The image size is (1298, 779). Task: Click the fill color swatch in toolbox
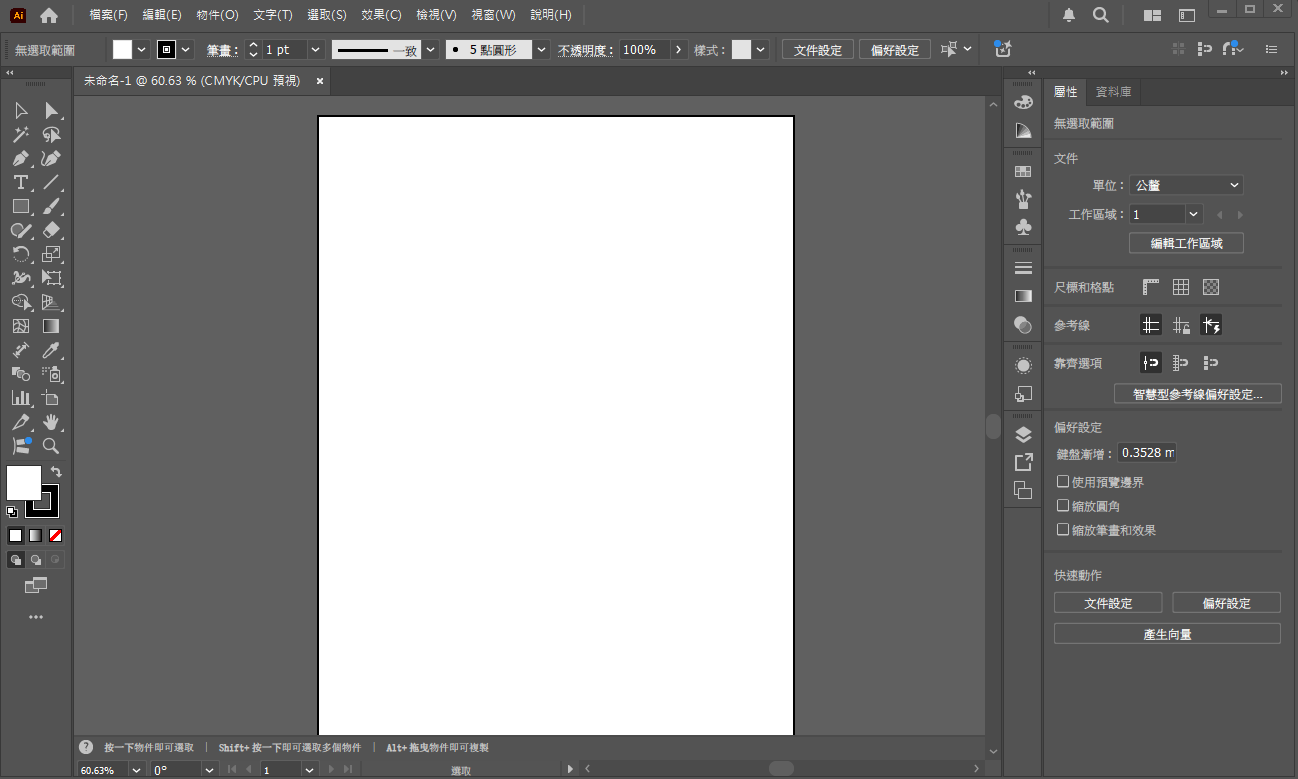(24, 483)
